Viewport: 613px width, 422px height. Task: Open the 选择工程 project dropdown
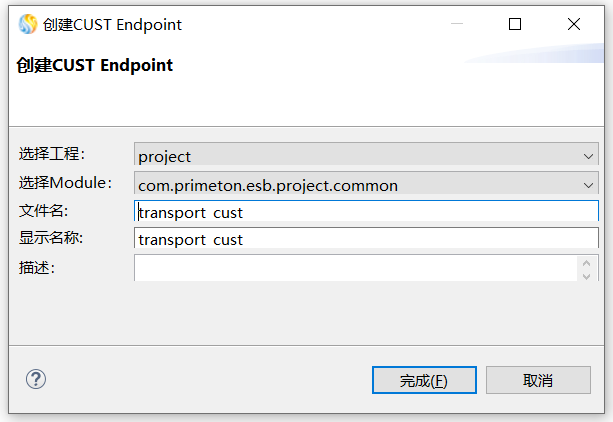[366, 156]
